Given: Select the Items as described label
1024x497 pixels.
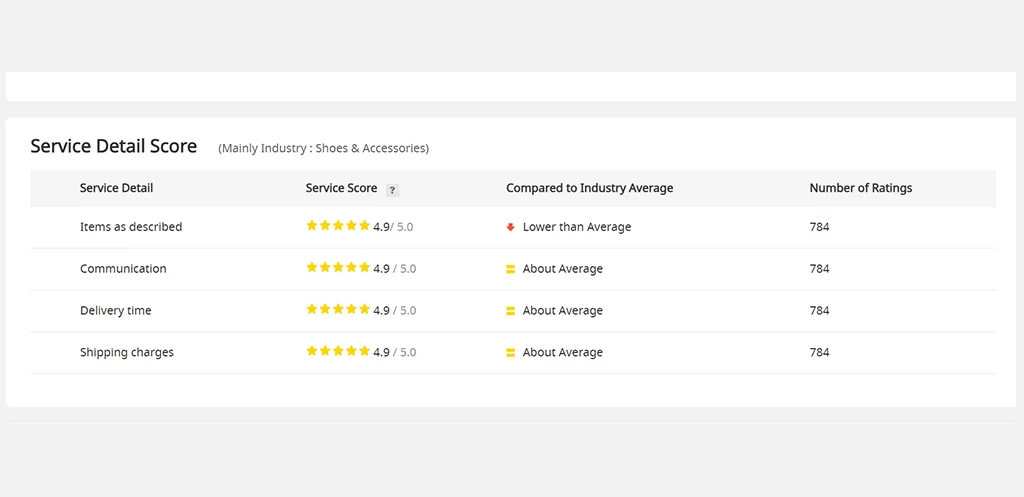Looking at the screenshot, I should pyautogui.click(x=131, y=227).
